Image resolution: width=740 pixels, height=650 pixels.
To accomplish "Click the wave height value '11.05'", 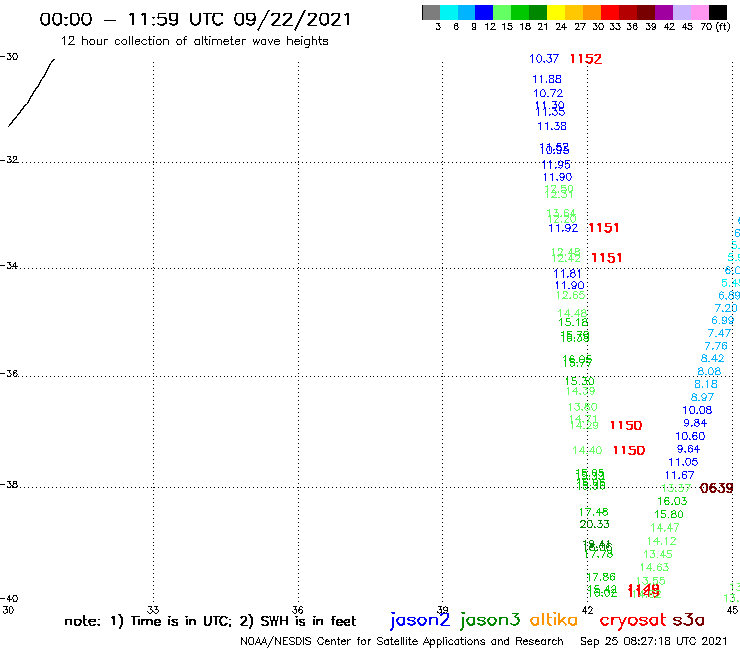I will pyautogui.click(x=683, y=462).
